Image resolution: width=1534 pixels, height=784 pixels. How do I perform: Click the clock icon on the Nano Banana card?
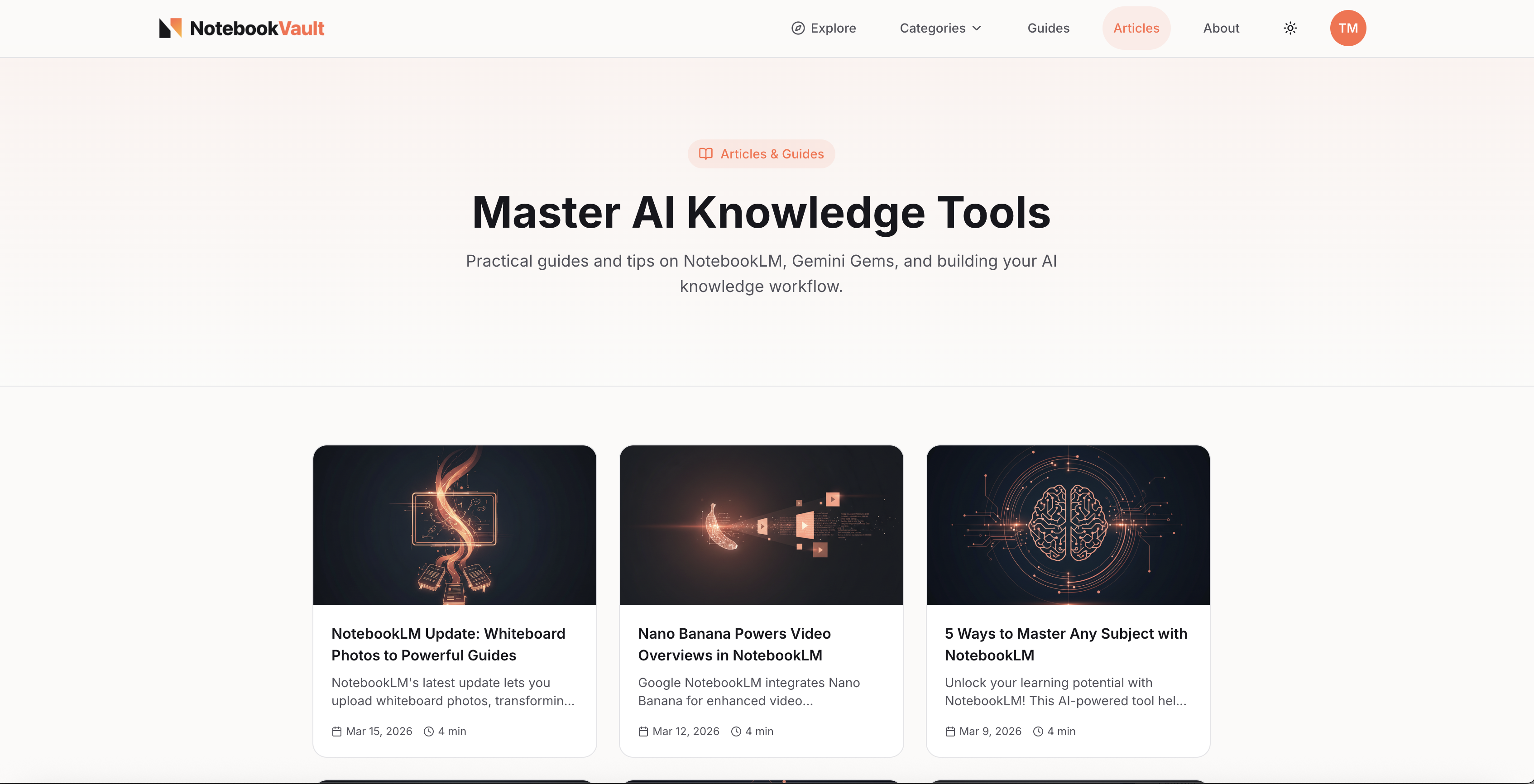click(736, 731)
